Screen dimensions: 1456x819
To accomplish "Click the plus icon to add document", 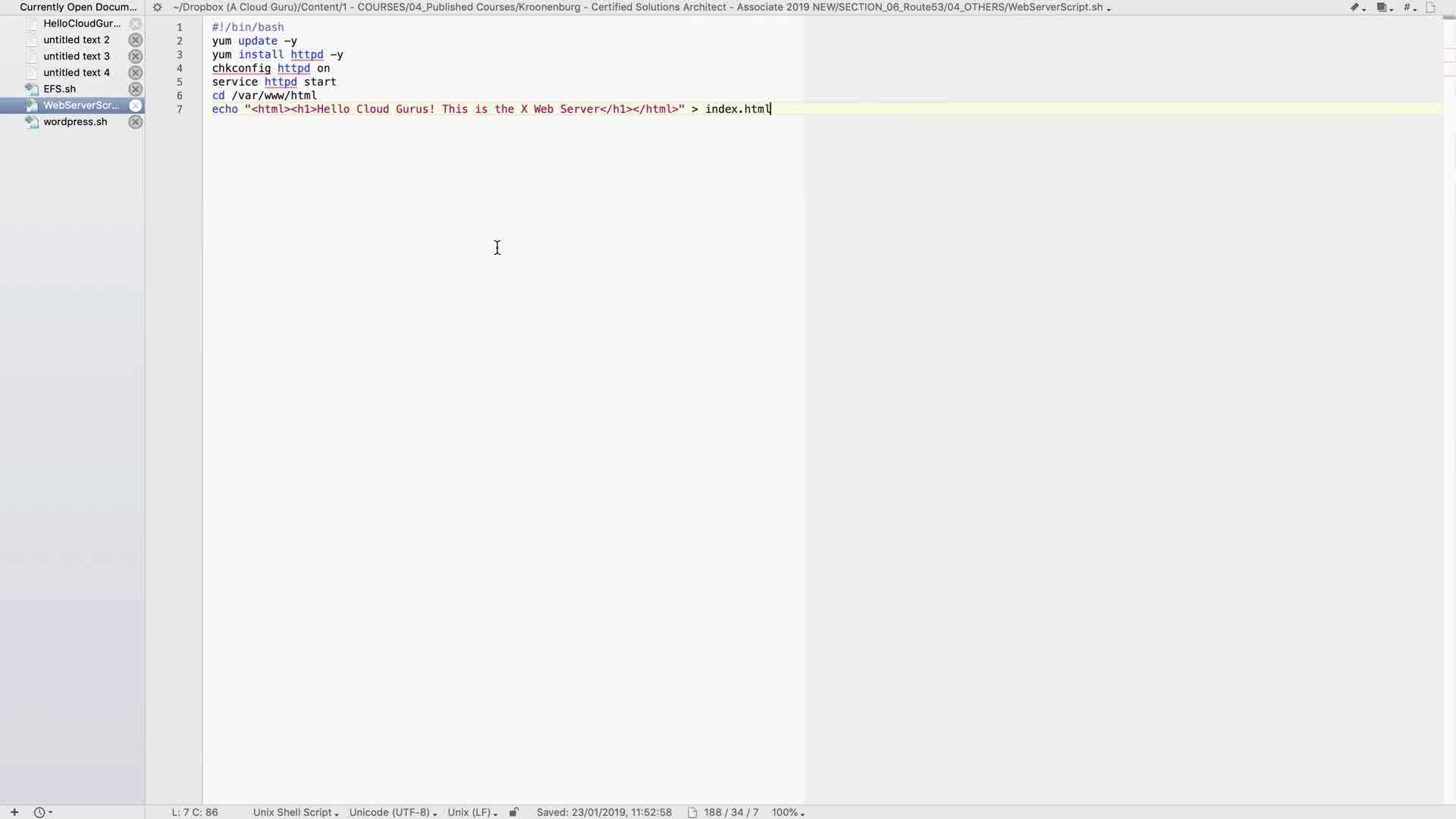I will [x=14, y=812].
